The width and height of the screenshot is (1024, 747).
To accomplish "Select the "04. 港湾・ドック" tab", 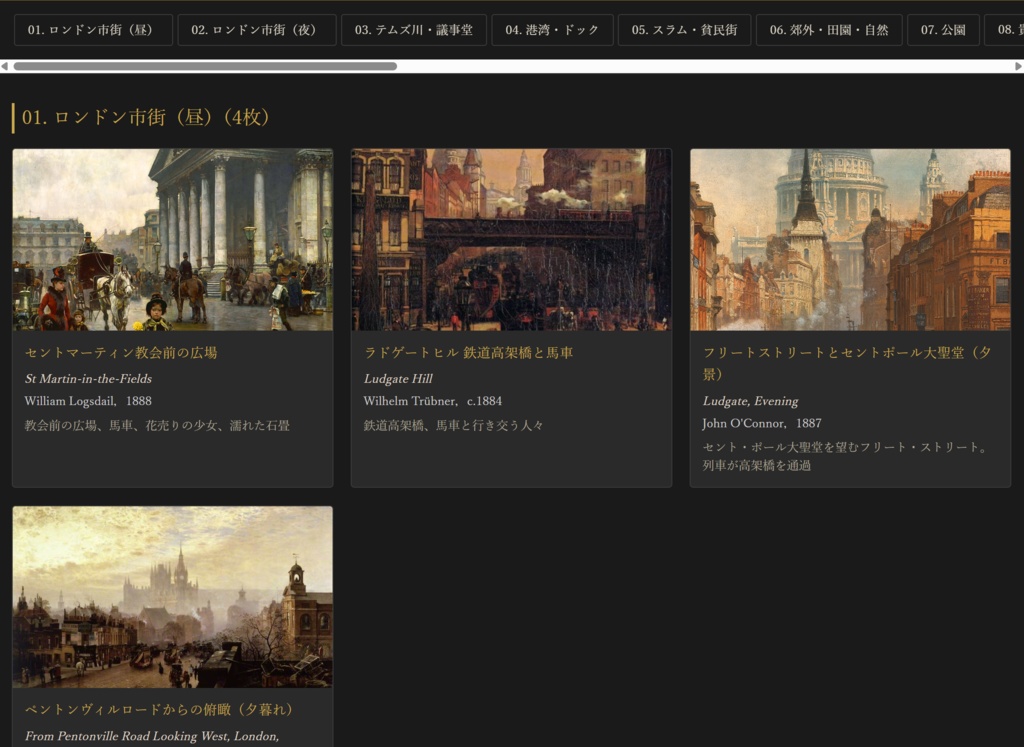I will click(x=552, y=30).
